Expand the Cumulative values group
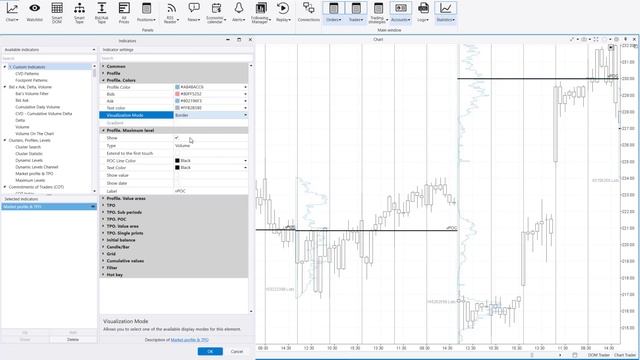The height and width of the screenshot is (360, 640). [103, 261]
